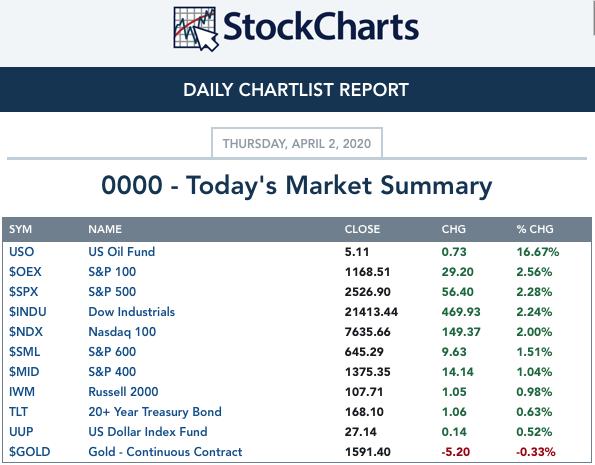Open the USO symbol link
The height and width of the screenshot is (465, 595).
click(x=22, y=252)
